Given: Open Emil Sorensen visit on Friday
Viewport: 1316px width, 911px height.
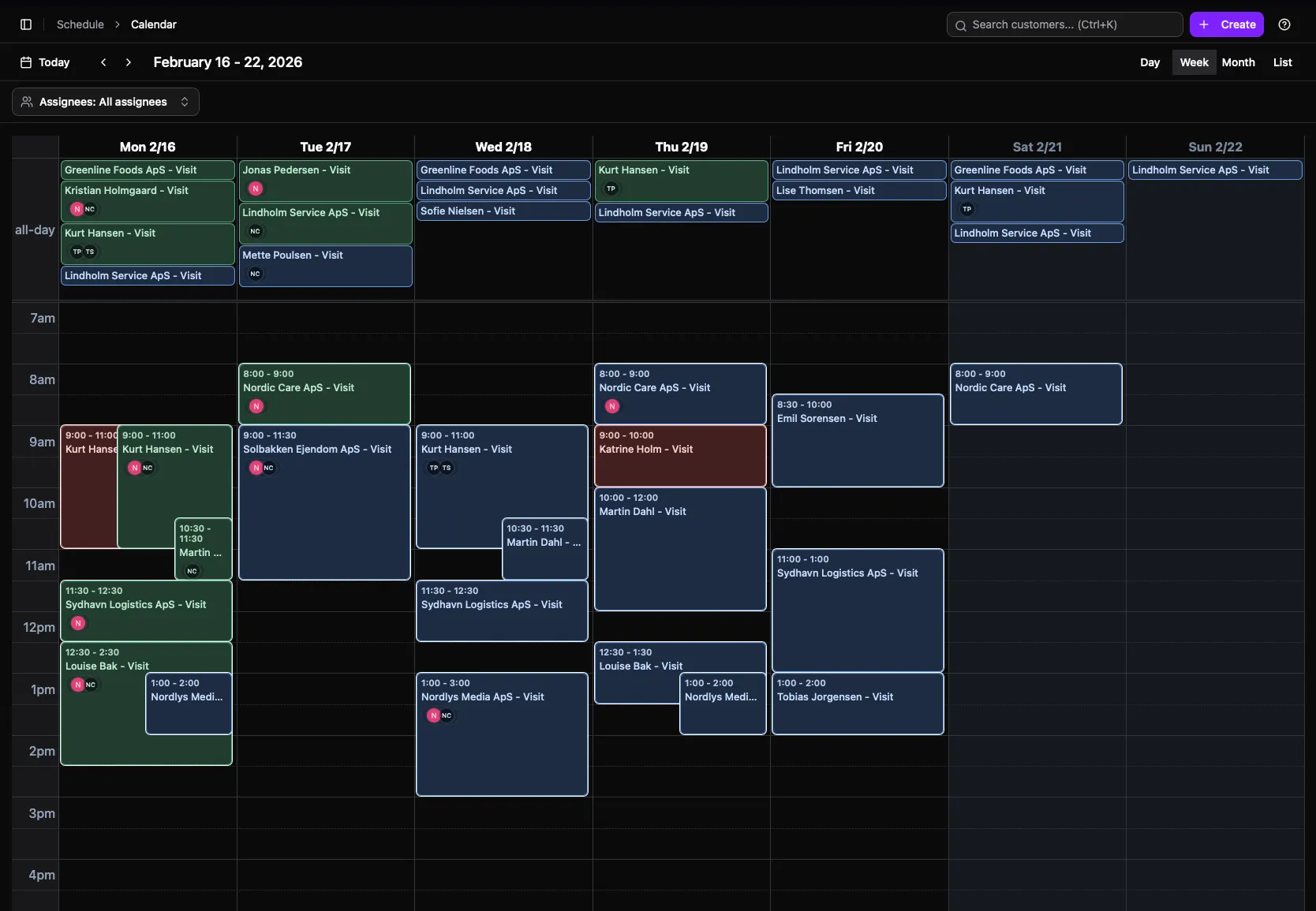Looking at the screenshot, I should point(858,440).
